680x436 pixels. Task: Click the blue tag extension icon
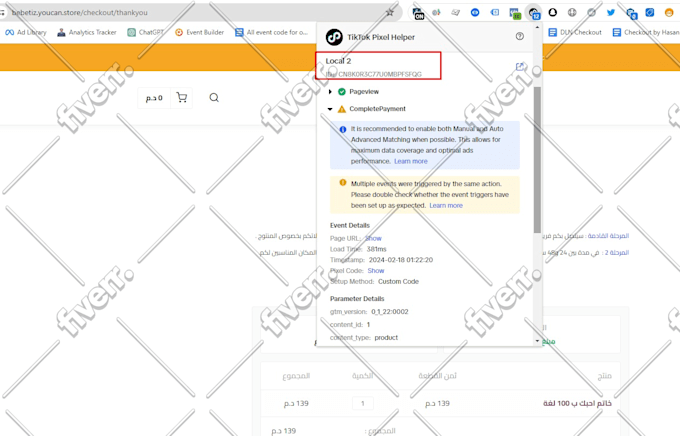point(650,13)
